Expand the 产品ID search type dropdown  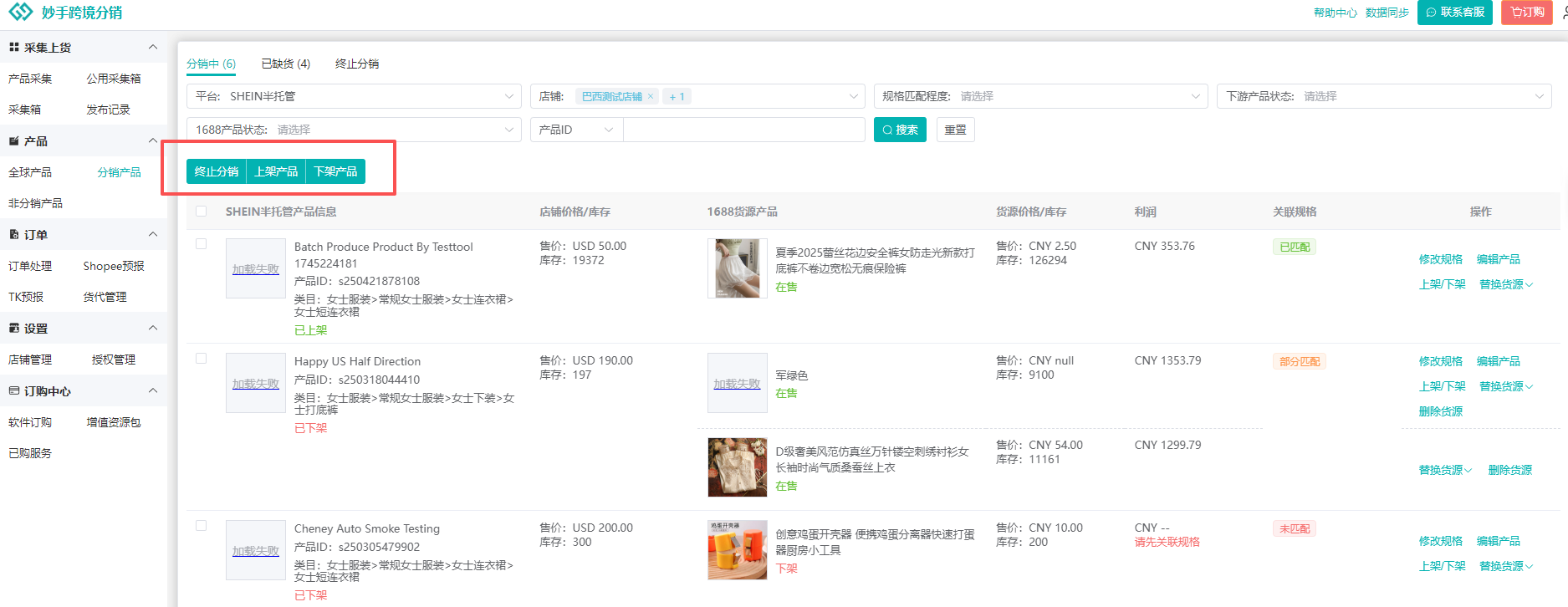(576, 130)
